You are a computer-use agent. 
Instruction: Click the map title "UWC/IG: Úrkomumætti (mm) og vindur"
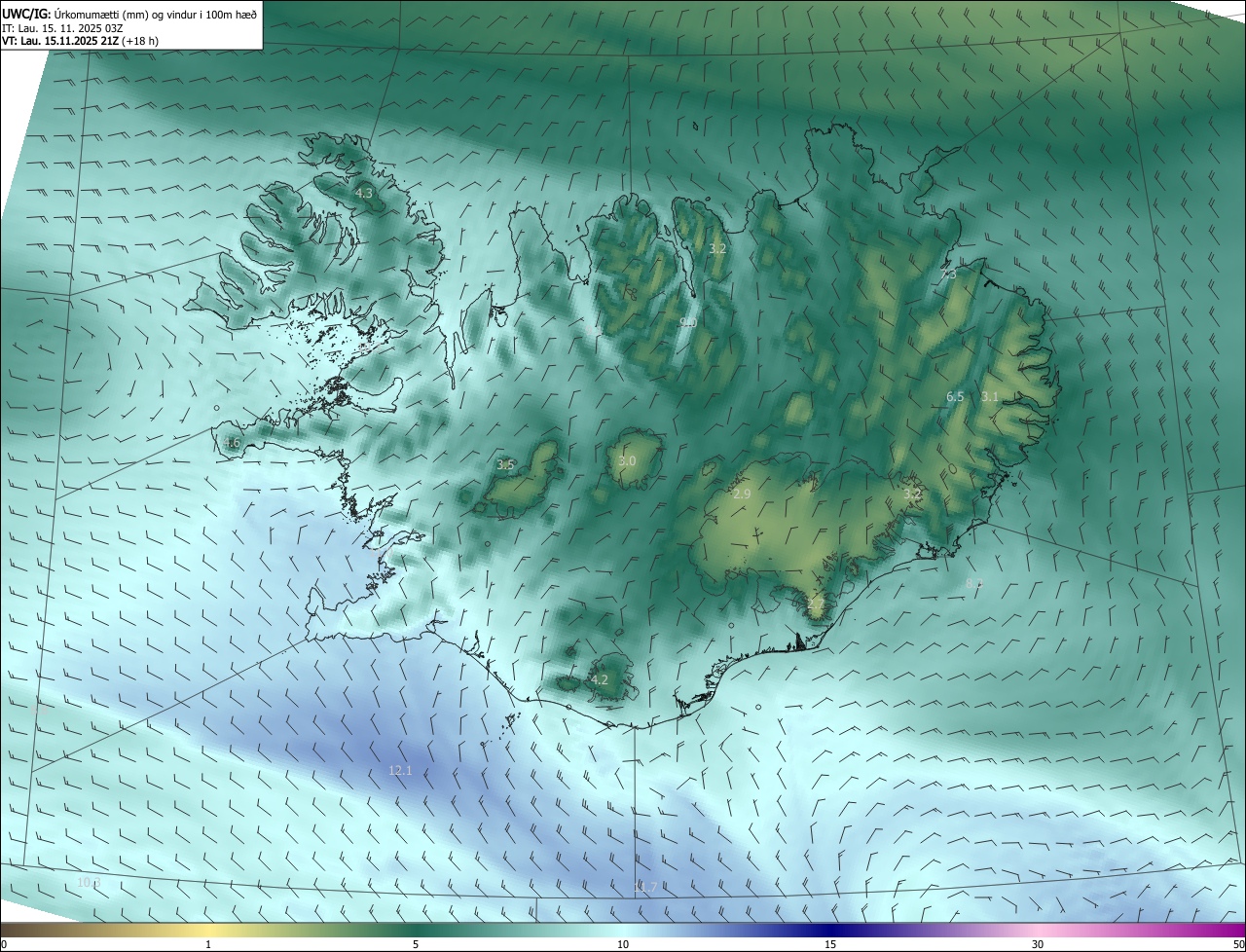pyautogui.click(x=130, y=13)
